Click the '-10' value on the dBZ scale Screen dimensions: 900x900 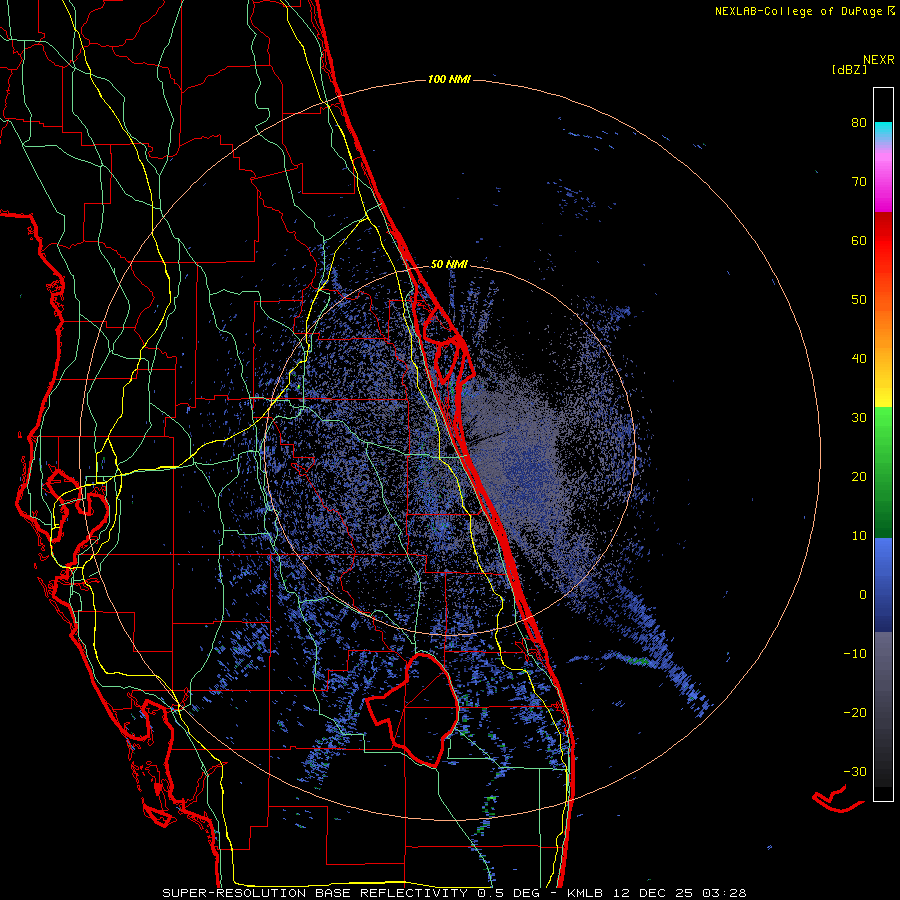point(855,653)
